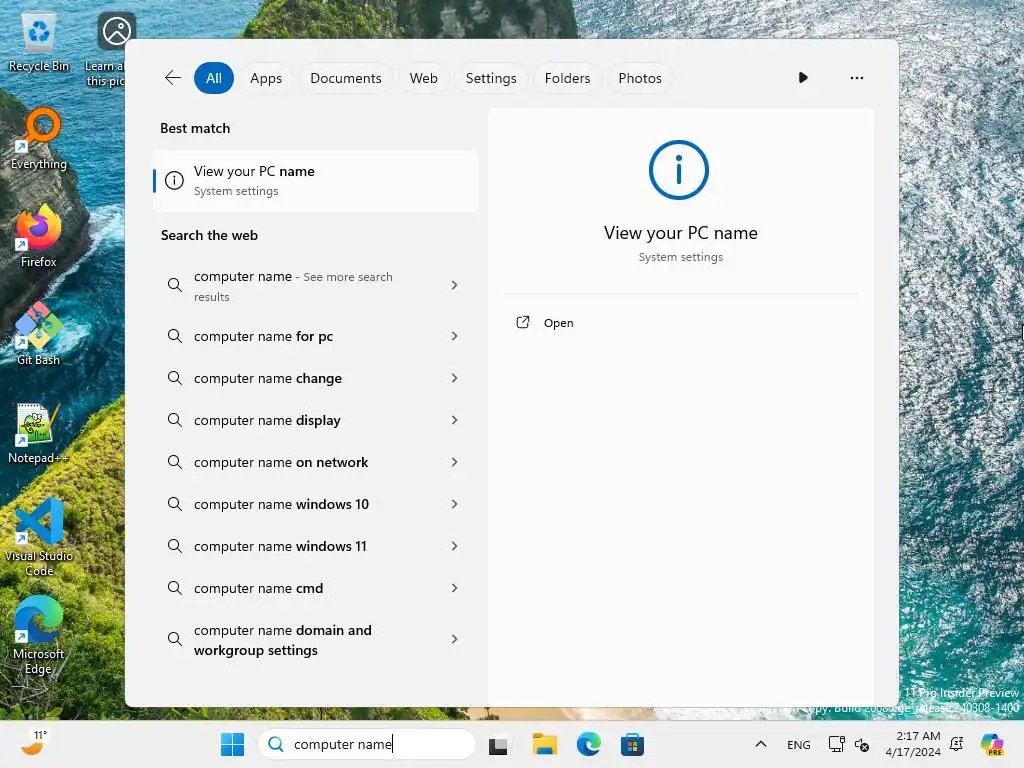Image resolution: width=1024 pixels, height=768 pixels.
Task: Expand the 'computer name change' suggestion chevron
Action: click(x=455, y=378)
